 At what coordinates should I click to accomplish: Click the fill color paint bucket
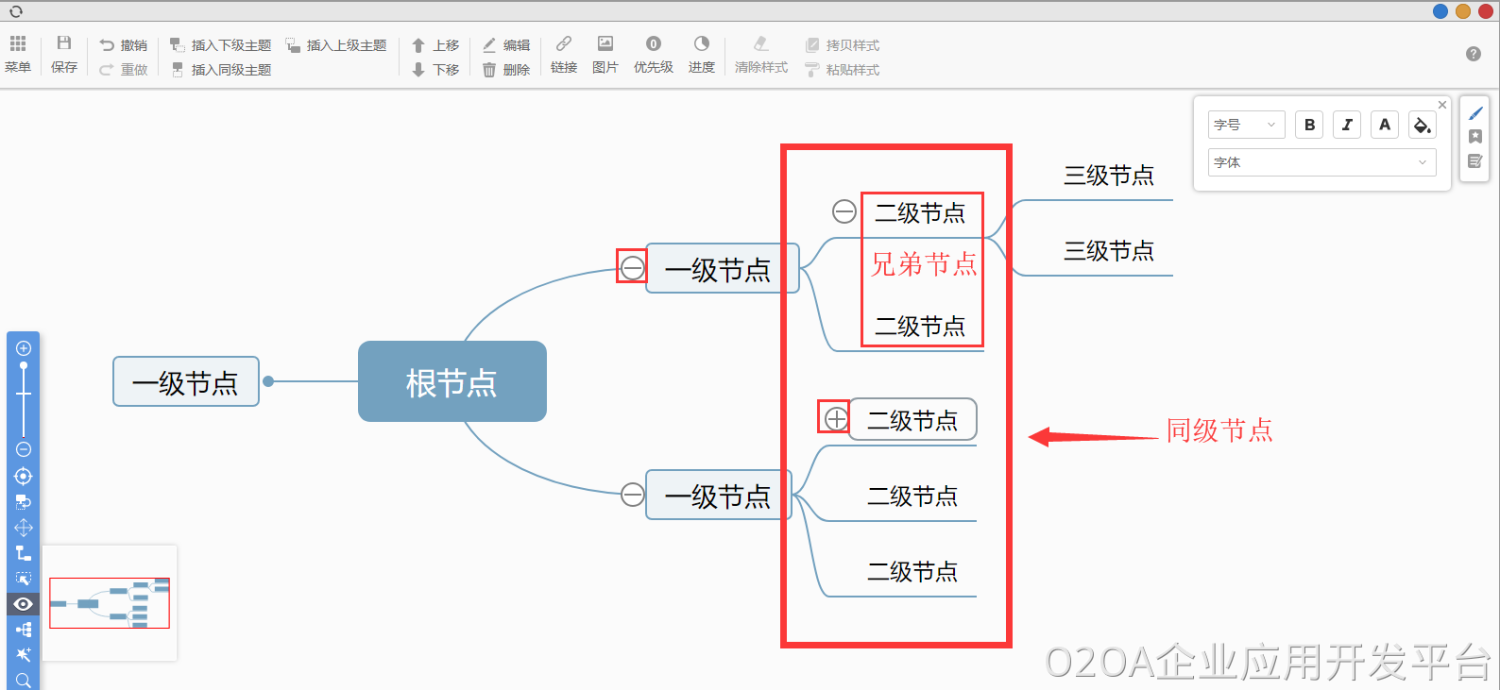point(1421,125)
